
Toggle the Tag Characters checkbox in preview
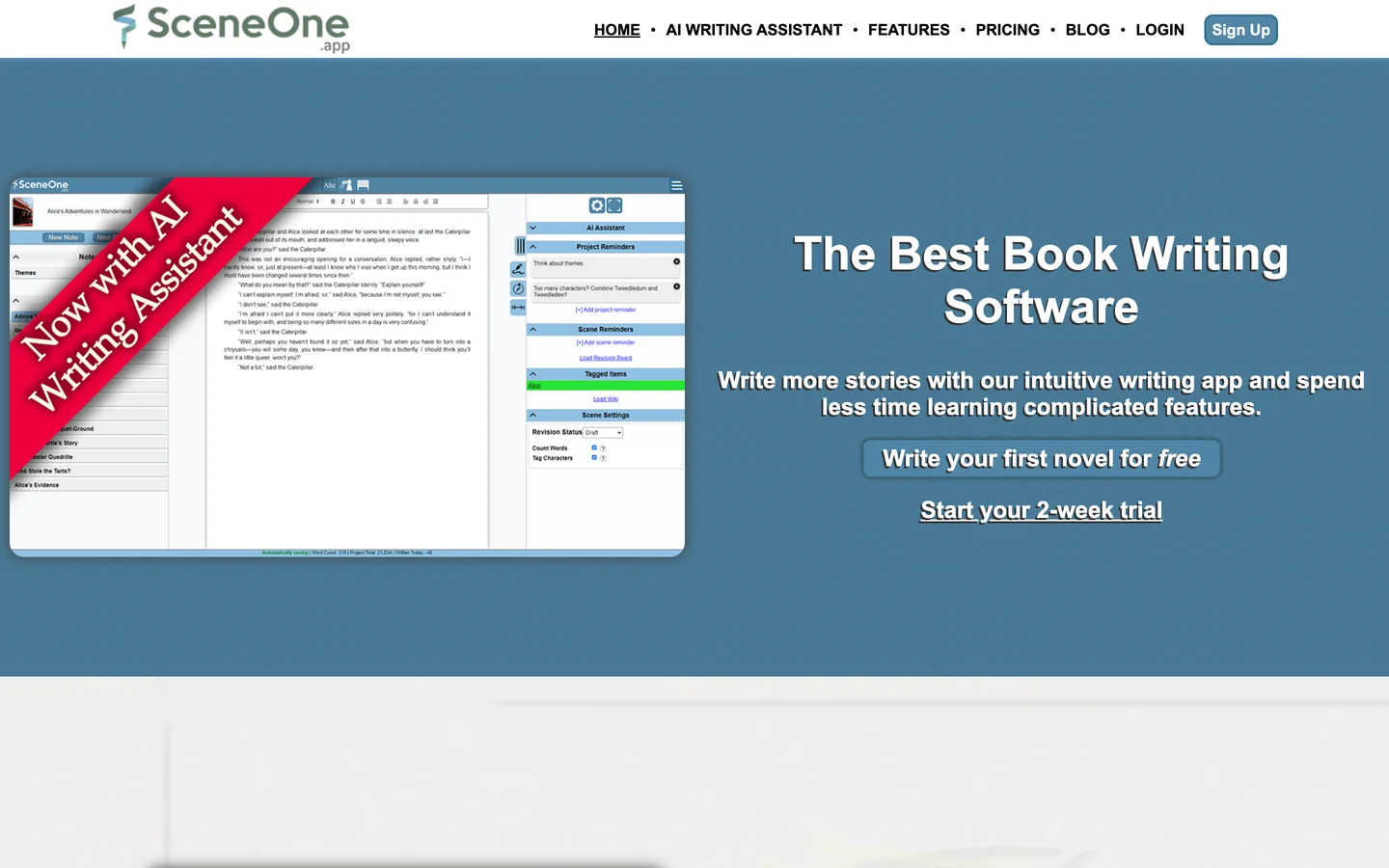594,457
